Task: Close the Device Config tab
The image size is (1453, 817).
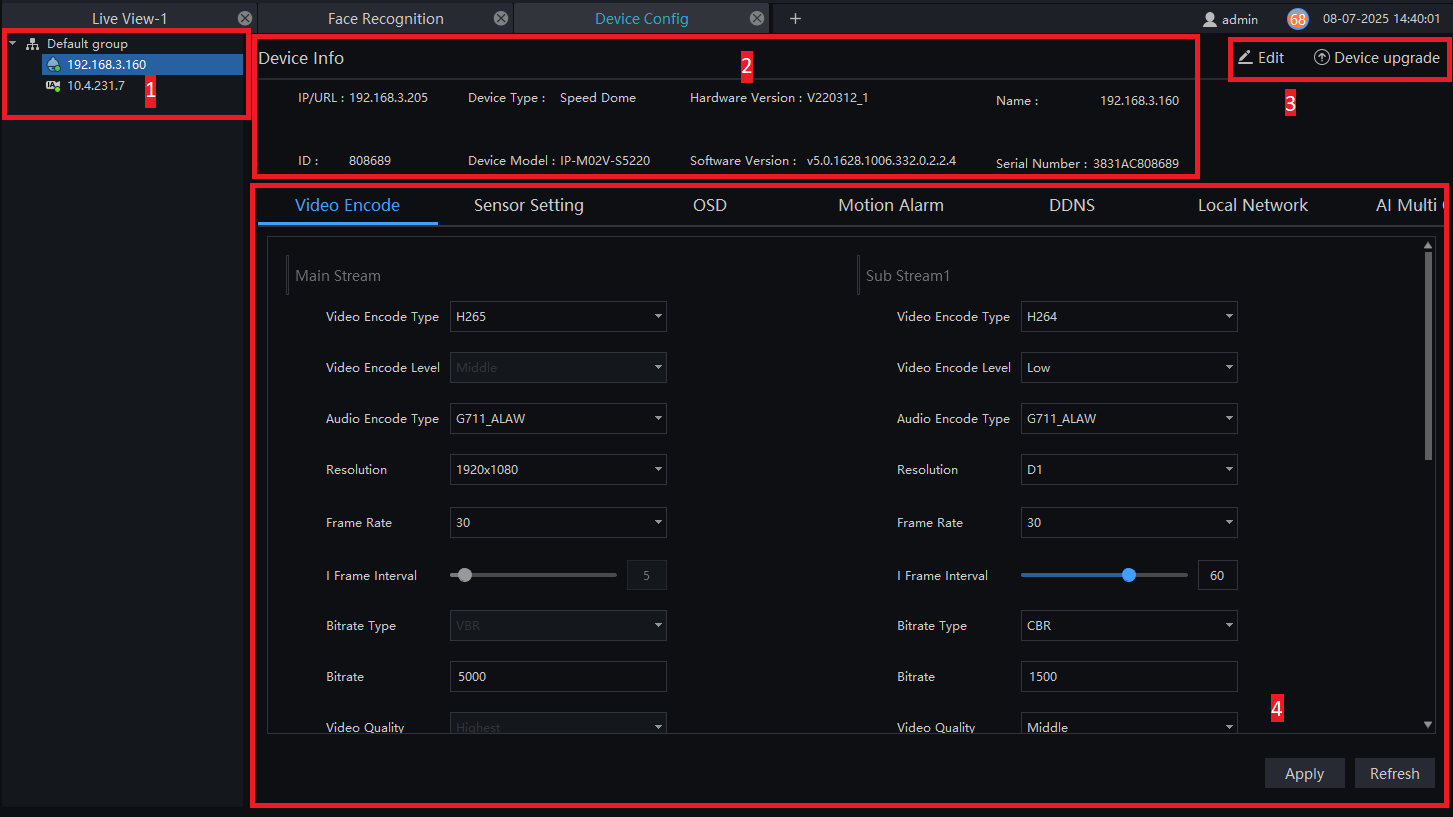Action: tap(757, 19)
